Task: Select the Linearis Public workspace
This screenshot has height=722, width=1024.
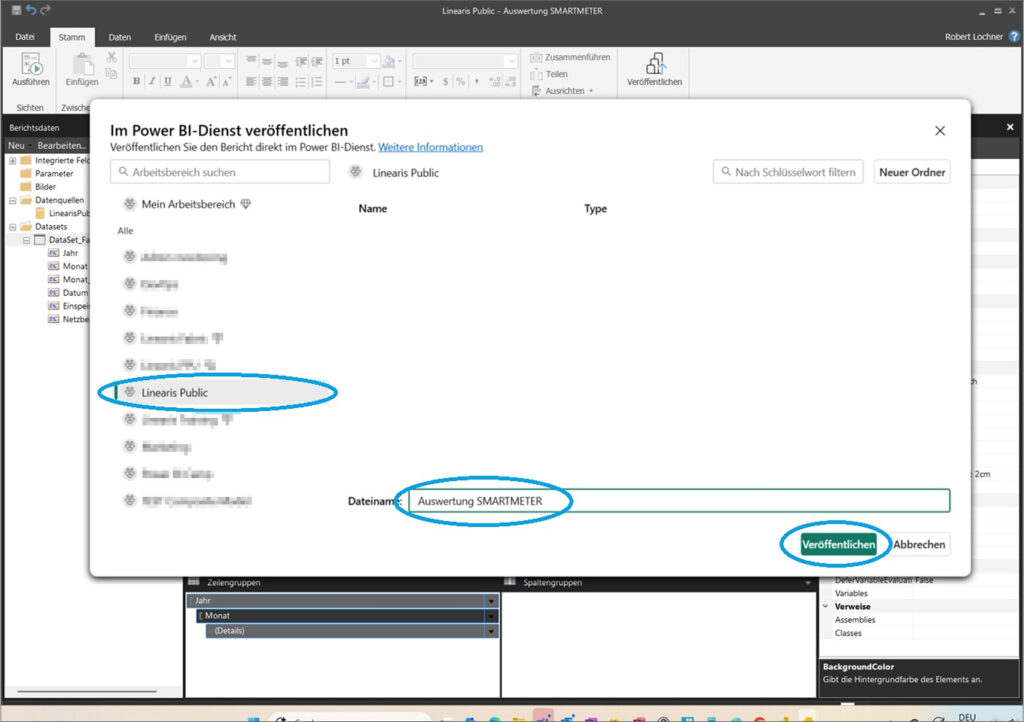Action: [x=174, y=393]
